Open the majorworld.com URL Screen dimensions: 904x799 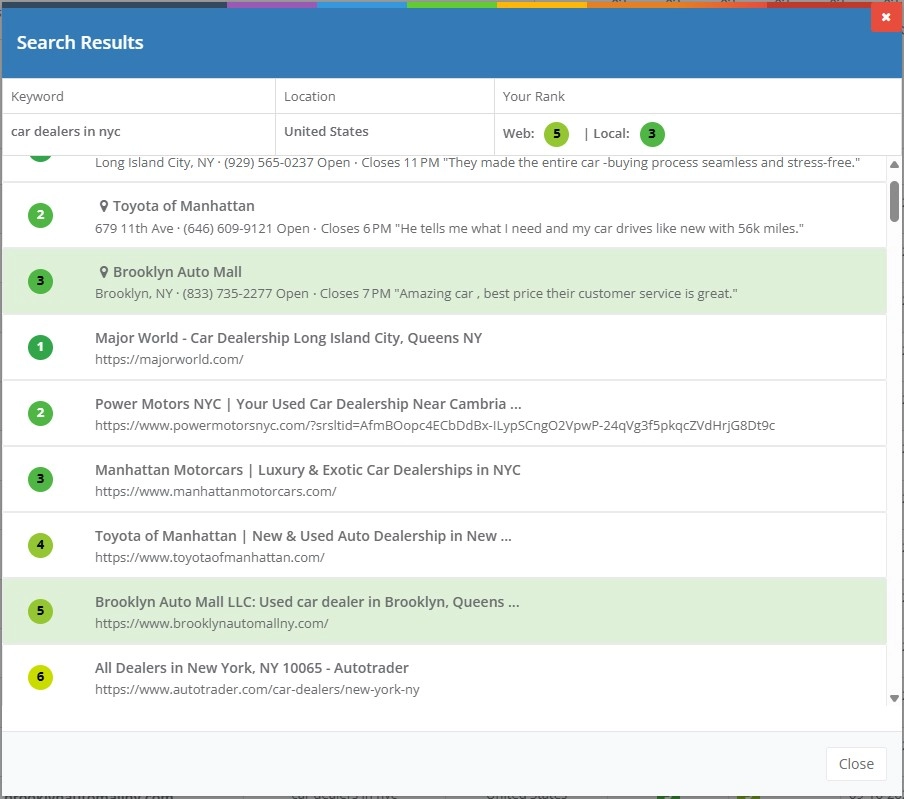point(169,360)
